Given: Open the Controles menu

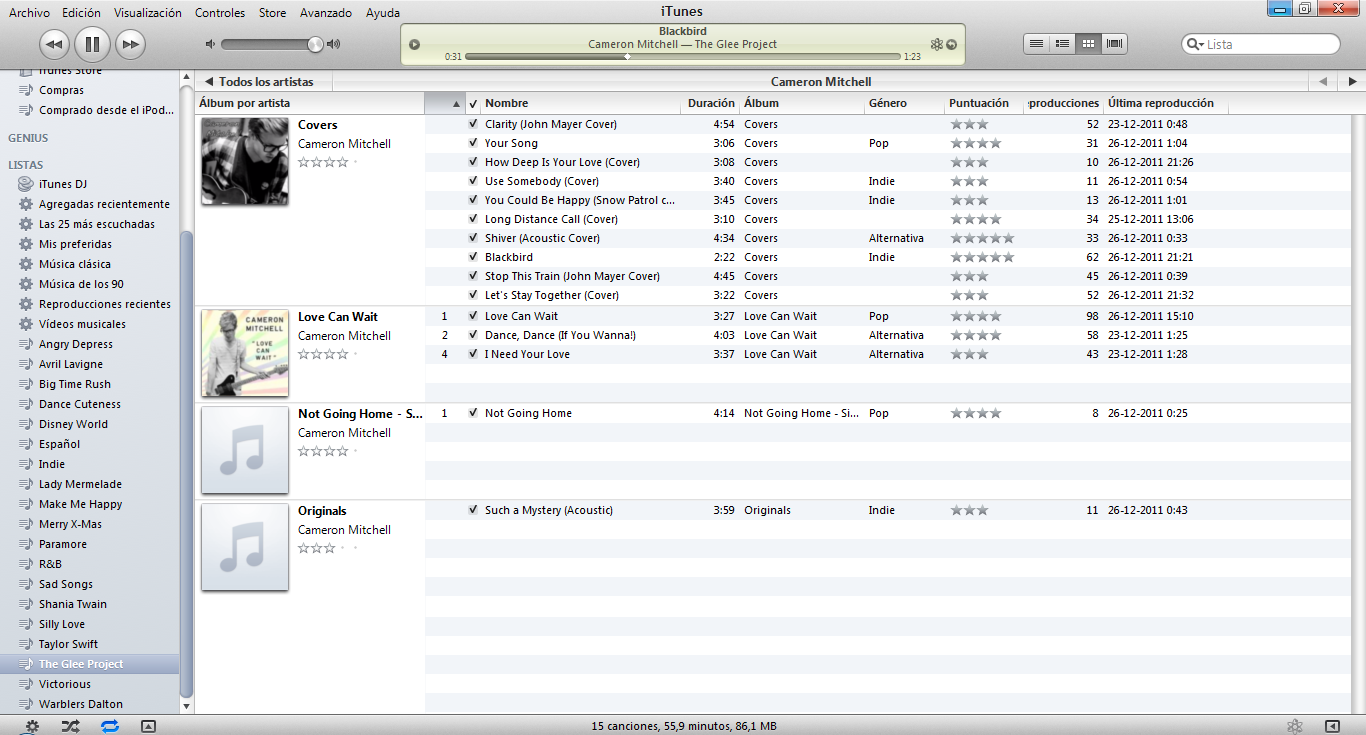Looking at the screenshot, I should pos(220,13).
